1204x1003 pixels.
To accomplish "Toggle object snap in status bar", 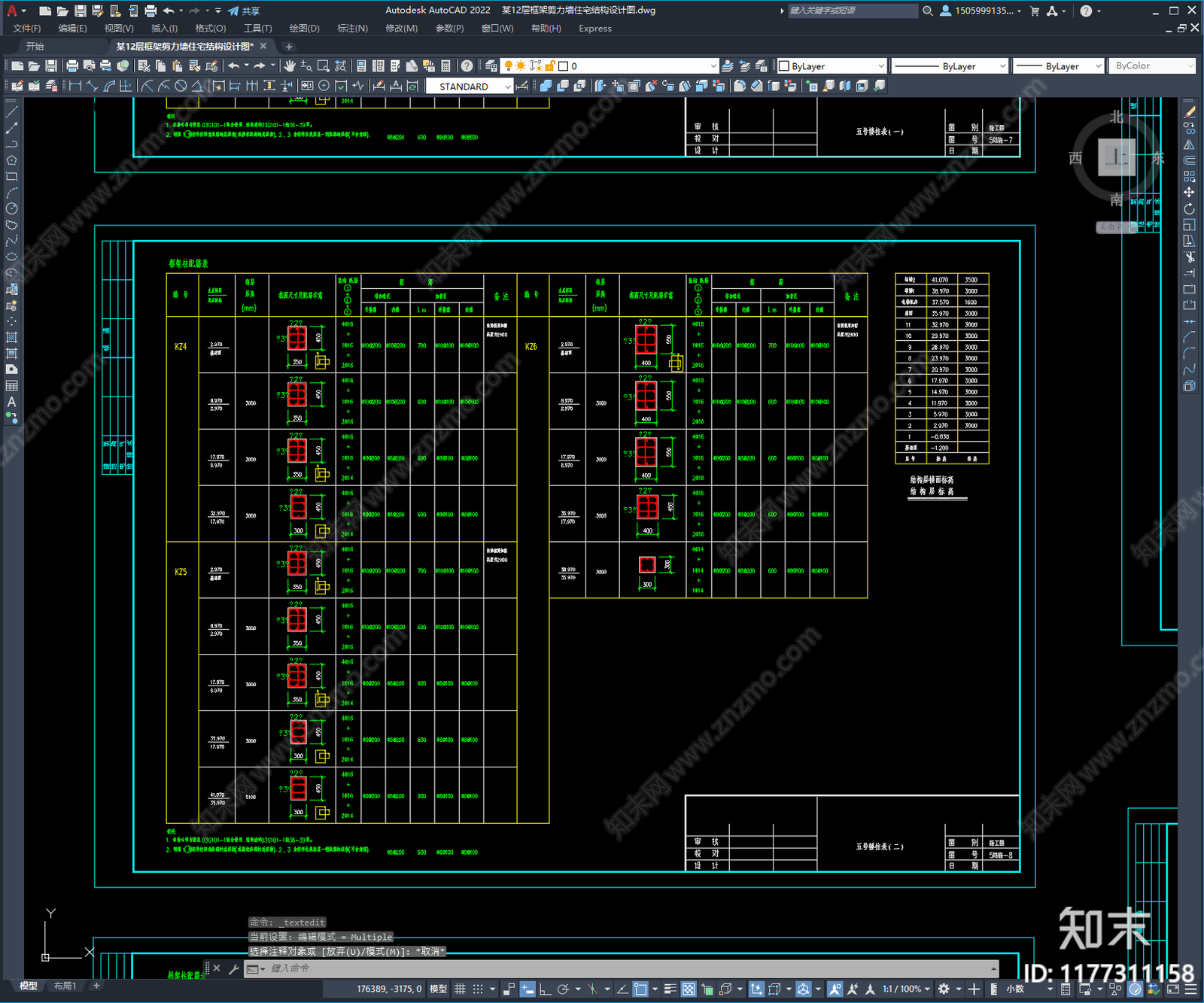I will click(640, 989).
